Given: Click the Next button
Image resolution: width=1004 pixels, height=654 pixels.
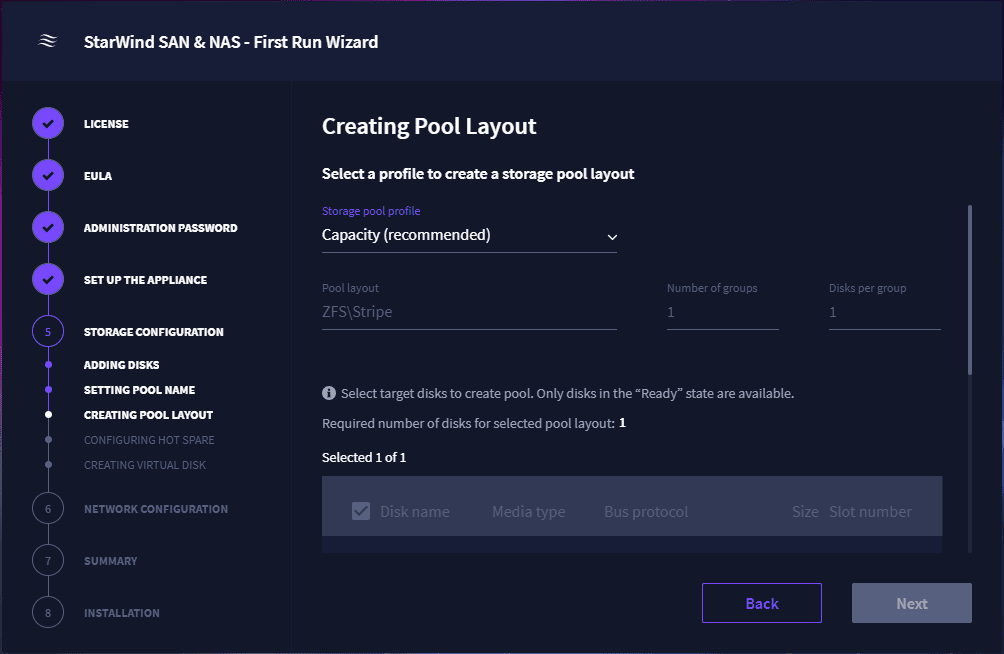Looking at the screenshot, I should click(912, 603).
